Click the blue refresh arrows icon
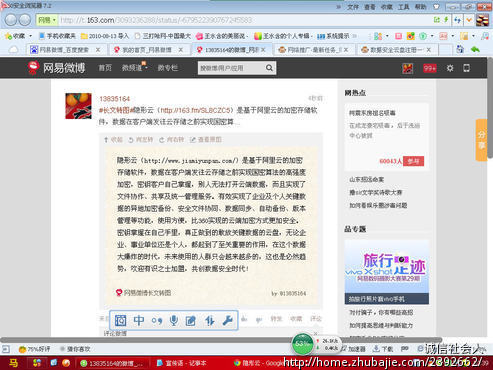Screen dimensions: 493x370 click(458, 20)
